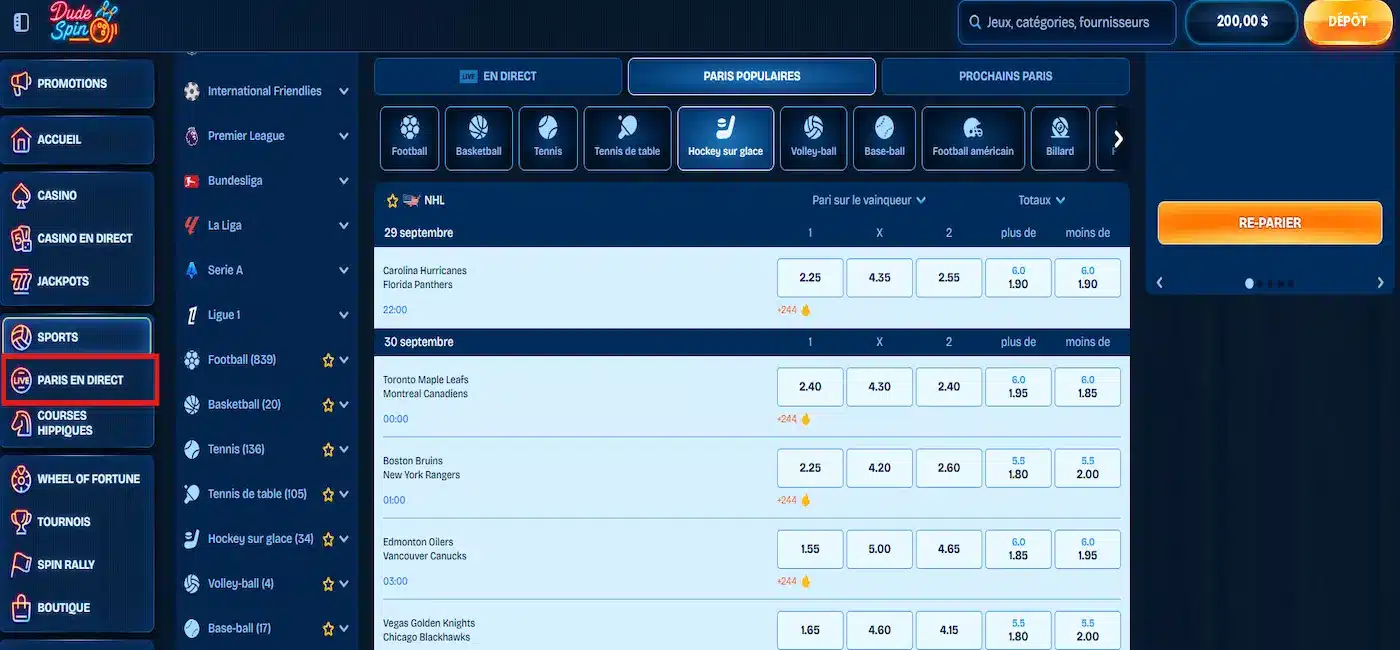Bet on Edmonton Oilers at 1.55

pos(810,549)
